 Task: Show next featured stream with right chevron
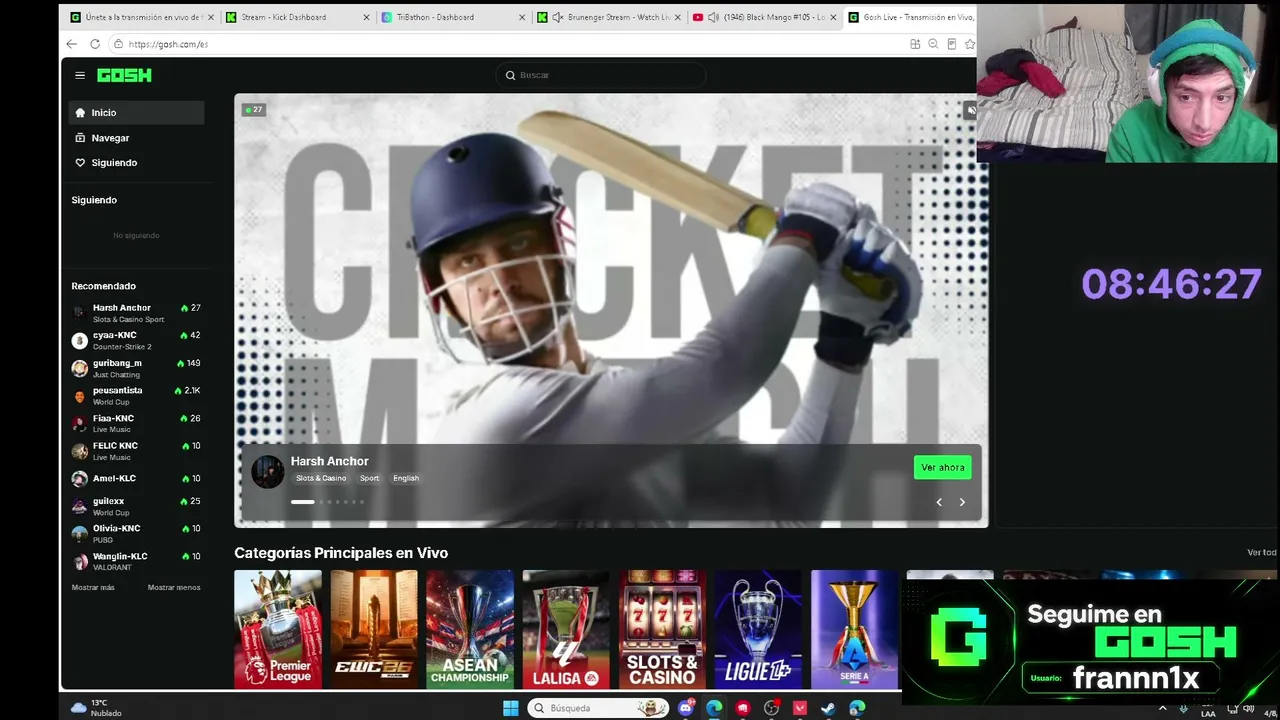click(x=962, y=502)
